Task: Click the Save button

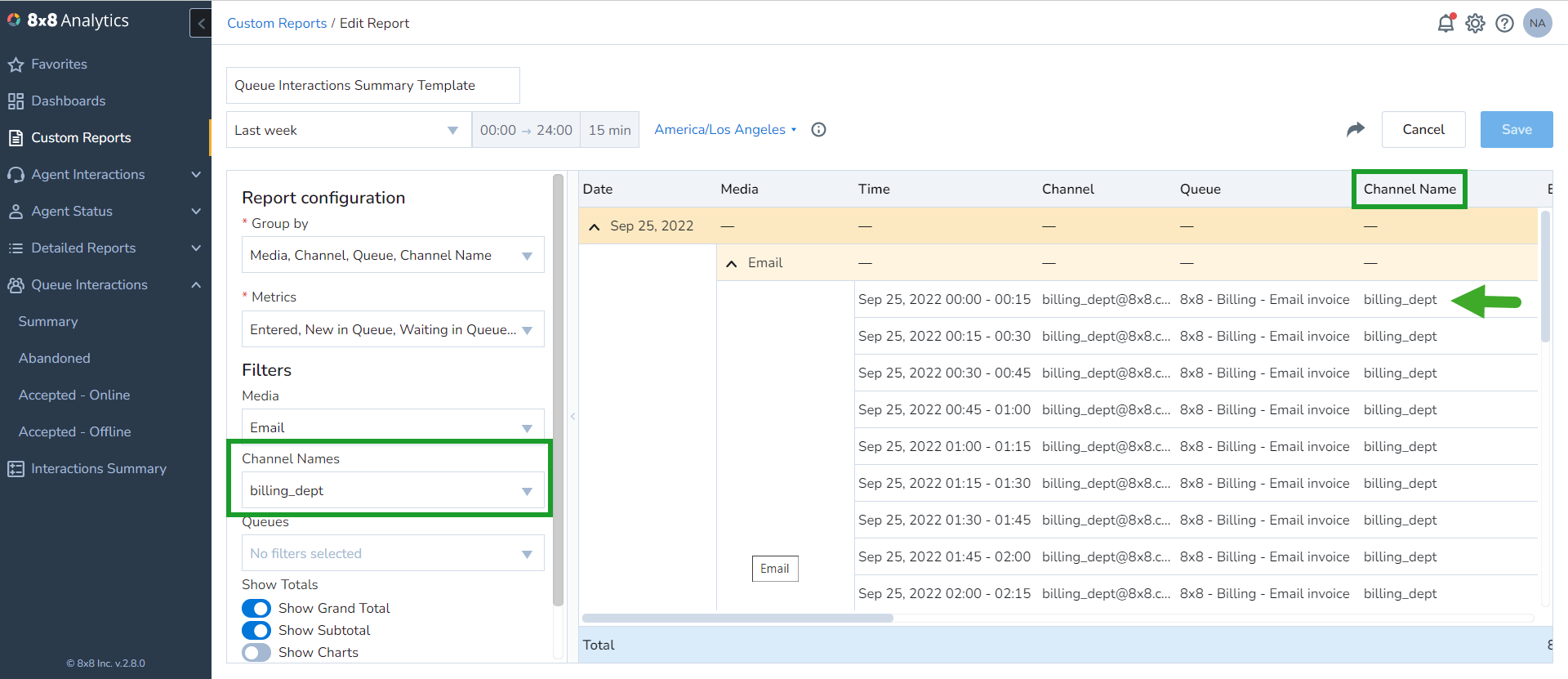Action: click(1517, 130)
